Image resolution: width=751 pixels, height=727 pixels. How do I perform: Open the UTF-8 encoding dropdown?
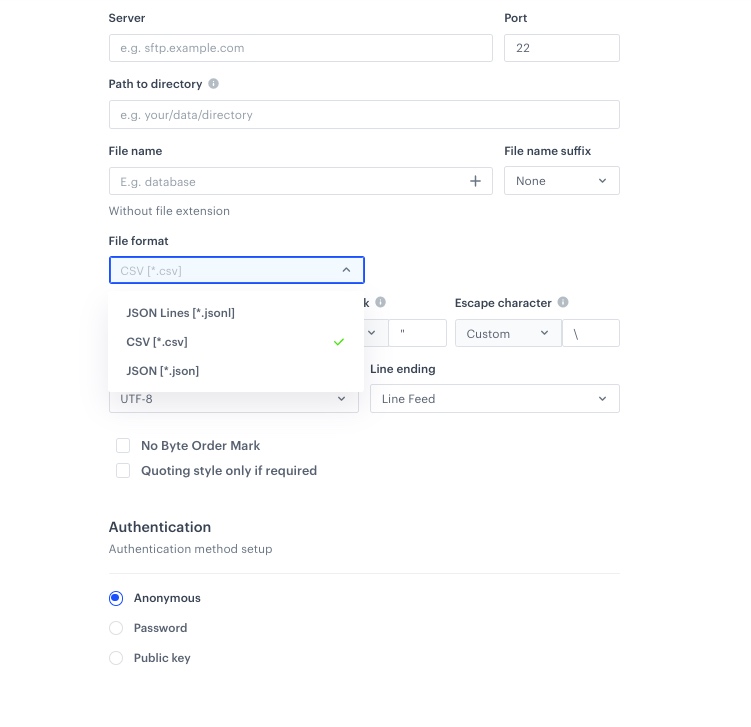pos(233,399)
